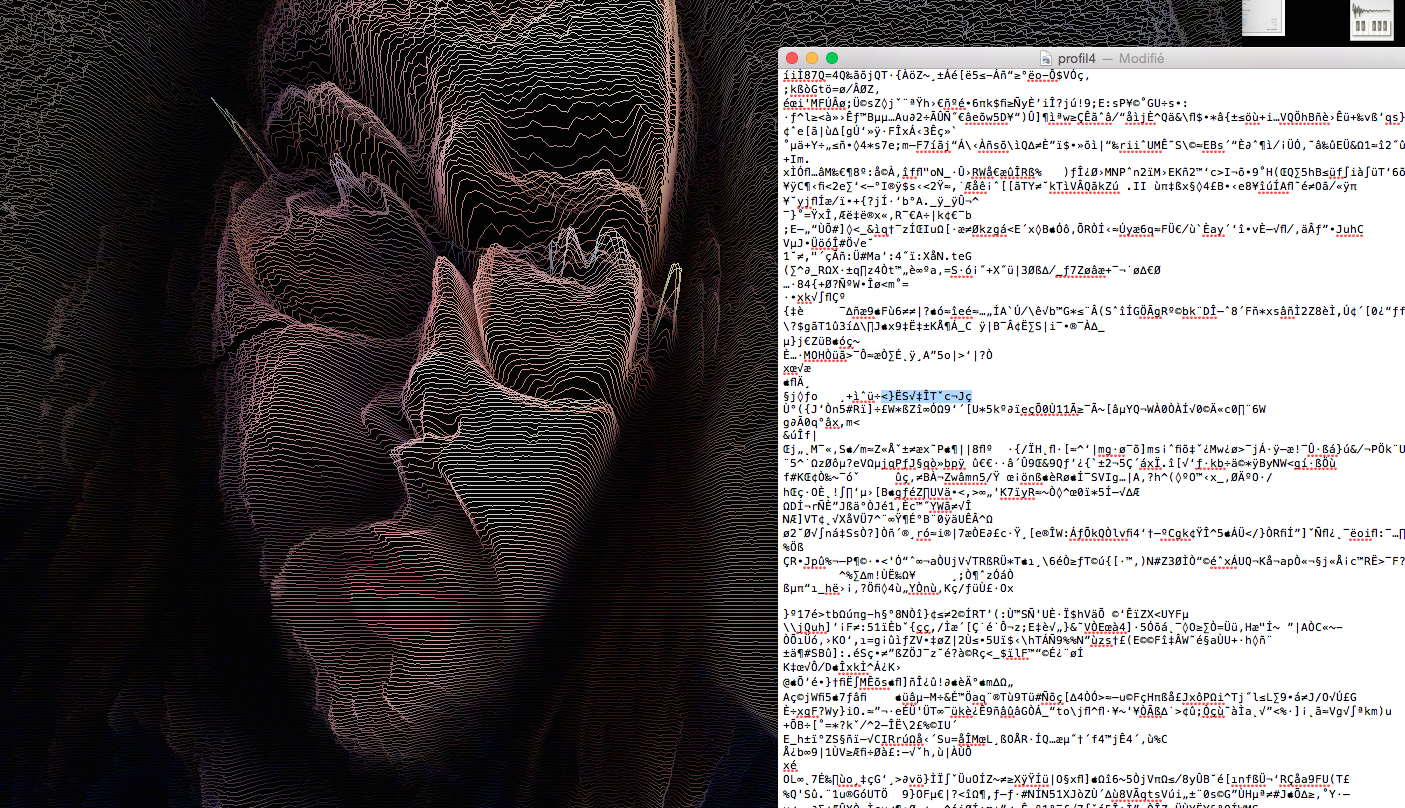Close the profil4 window with red button

click(793, 59)
